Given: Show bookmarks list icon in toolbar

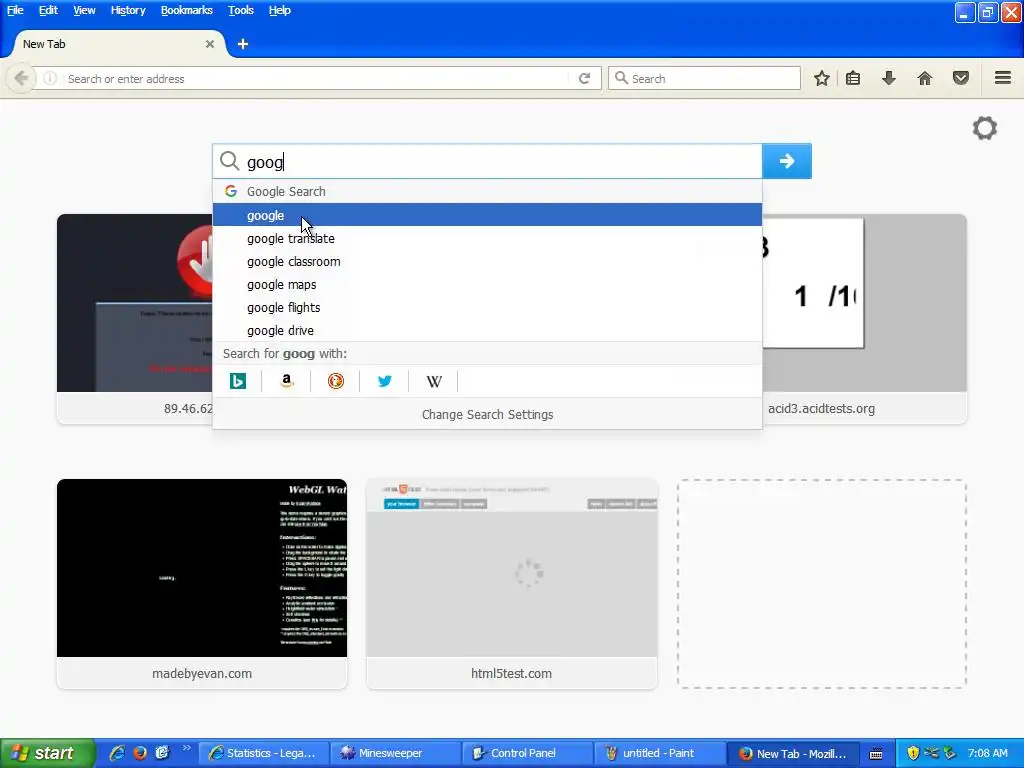Looking at the screenshot, I should click(x=853, y=78).
